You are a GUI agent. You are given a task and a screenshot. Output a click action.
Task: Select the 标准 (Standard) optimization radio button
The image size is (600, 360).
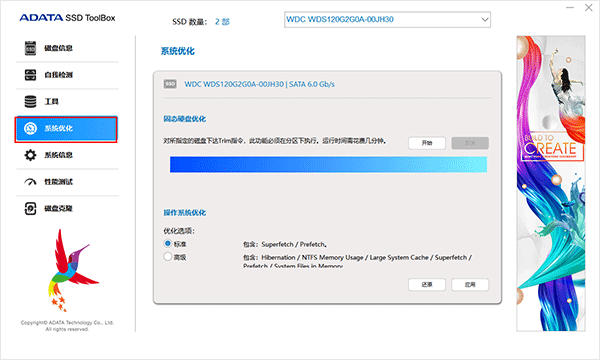[168, 243]
